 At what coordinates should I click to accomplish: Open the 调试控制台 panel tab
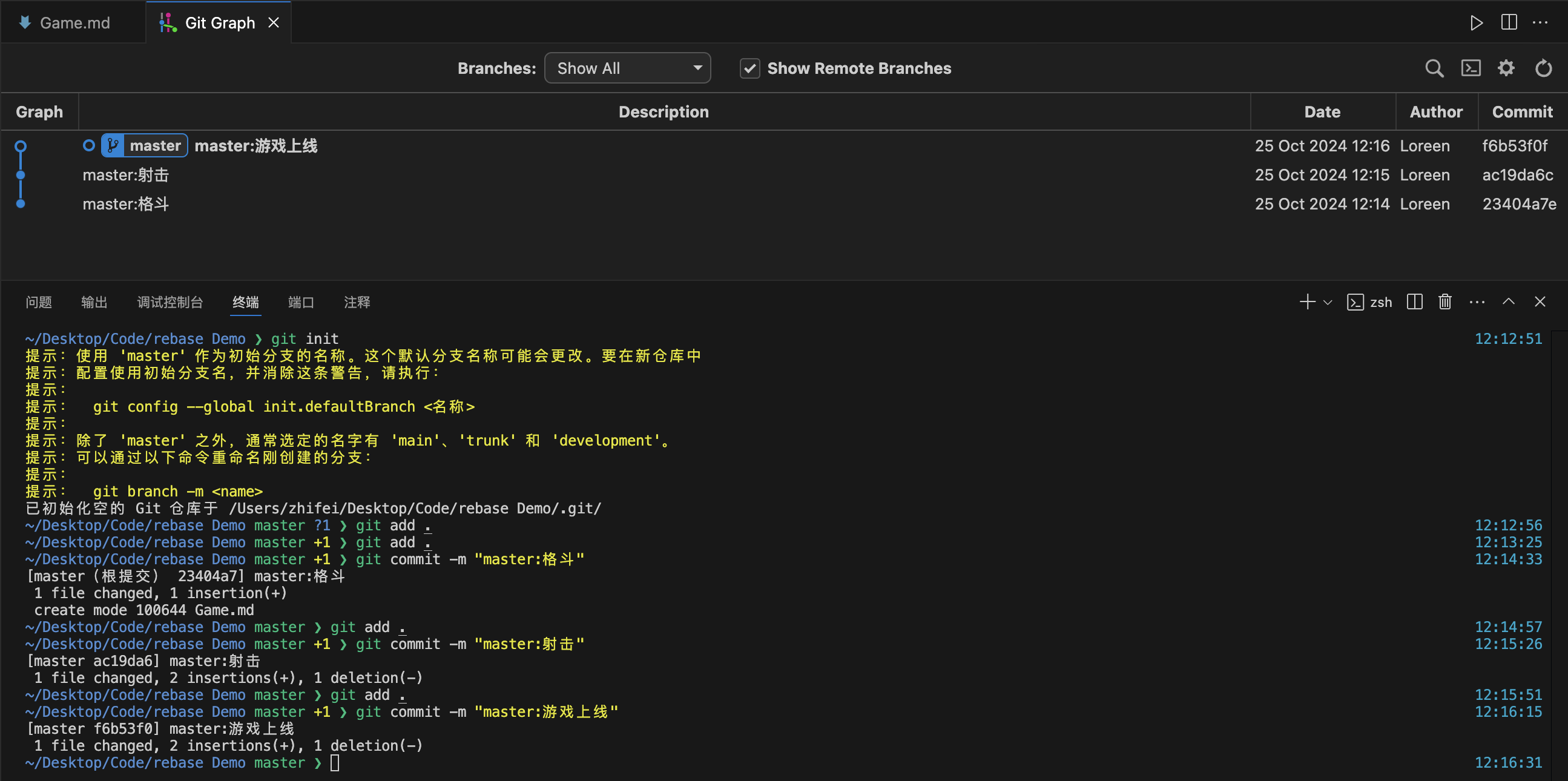(x=170, y=302)
